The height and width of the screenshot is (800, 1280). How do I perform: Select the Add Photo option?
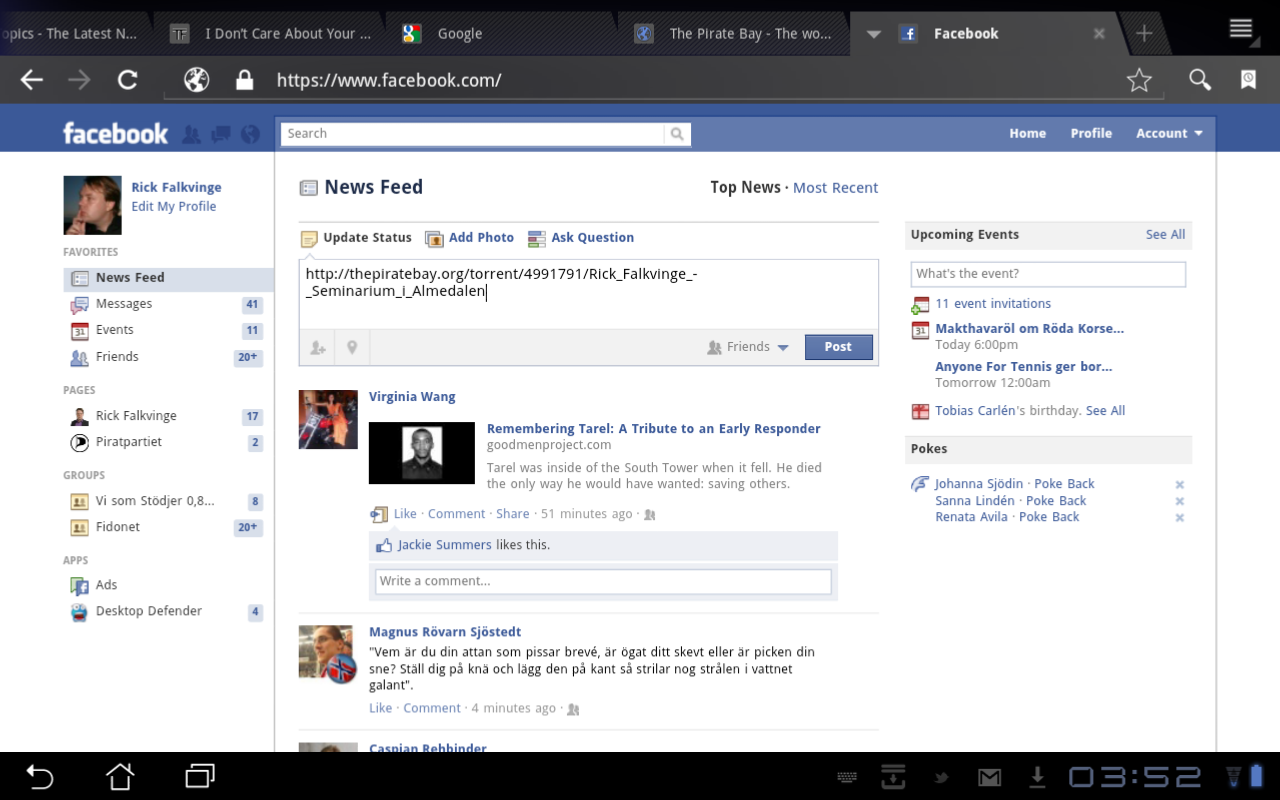point(469,238)
